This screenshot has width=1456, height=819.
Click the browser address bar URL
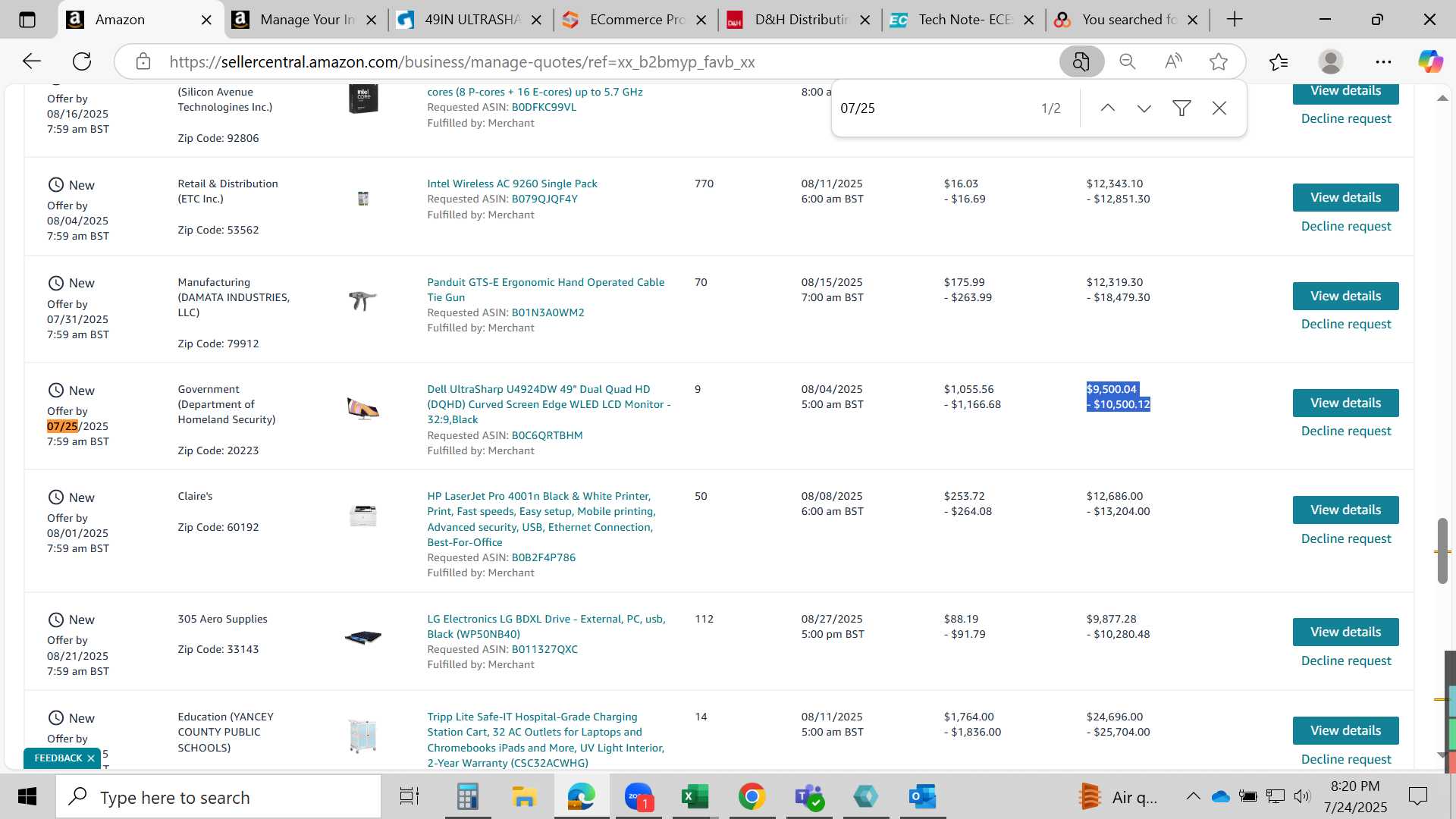tap(462, 61)
